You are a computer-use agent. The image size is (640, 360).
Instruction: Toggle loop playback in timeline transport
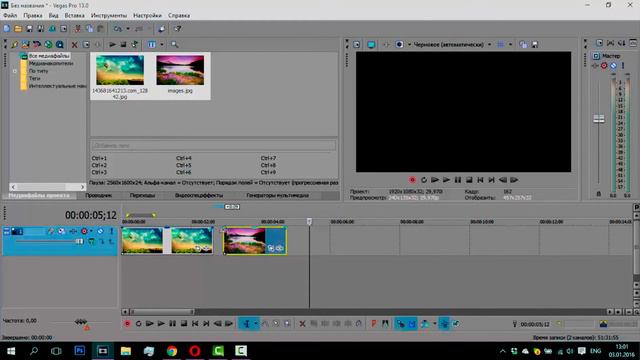pyautogui.click(x=138, y=324)
